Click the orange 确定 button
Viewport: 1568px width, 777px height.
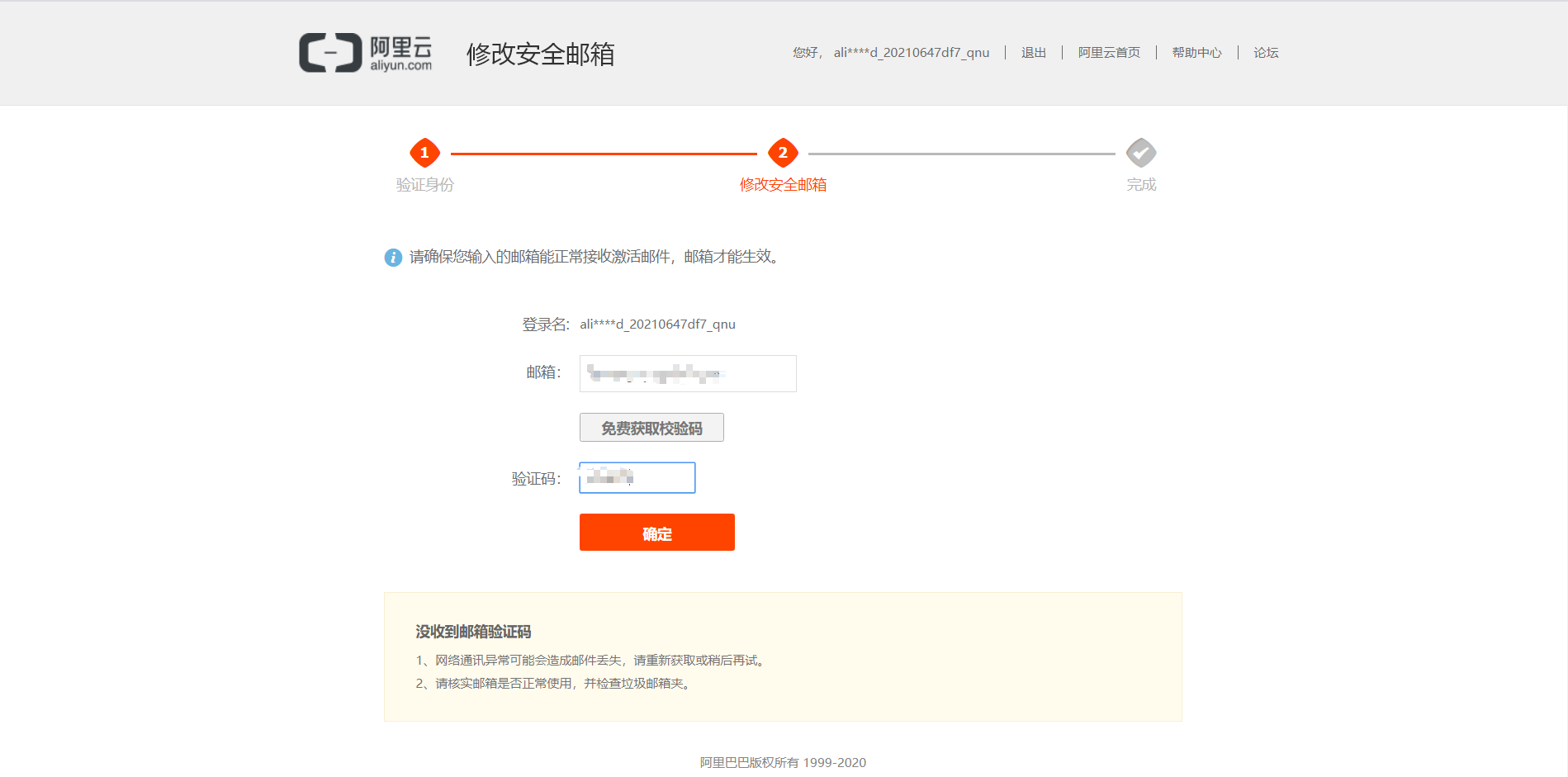click(657, 533)
